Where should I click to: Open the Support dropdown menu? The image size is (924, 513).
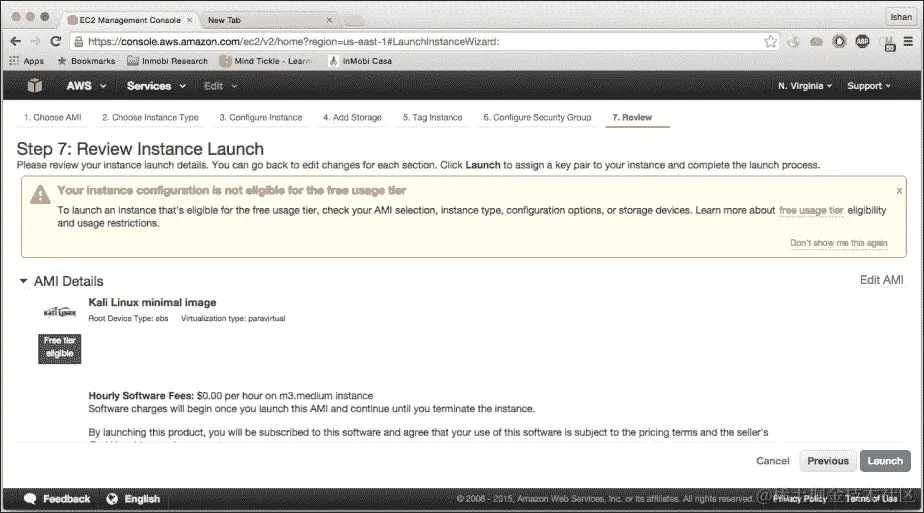869,86
